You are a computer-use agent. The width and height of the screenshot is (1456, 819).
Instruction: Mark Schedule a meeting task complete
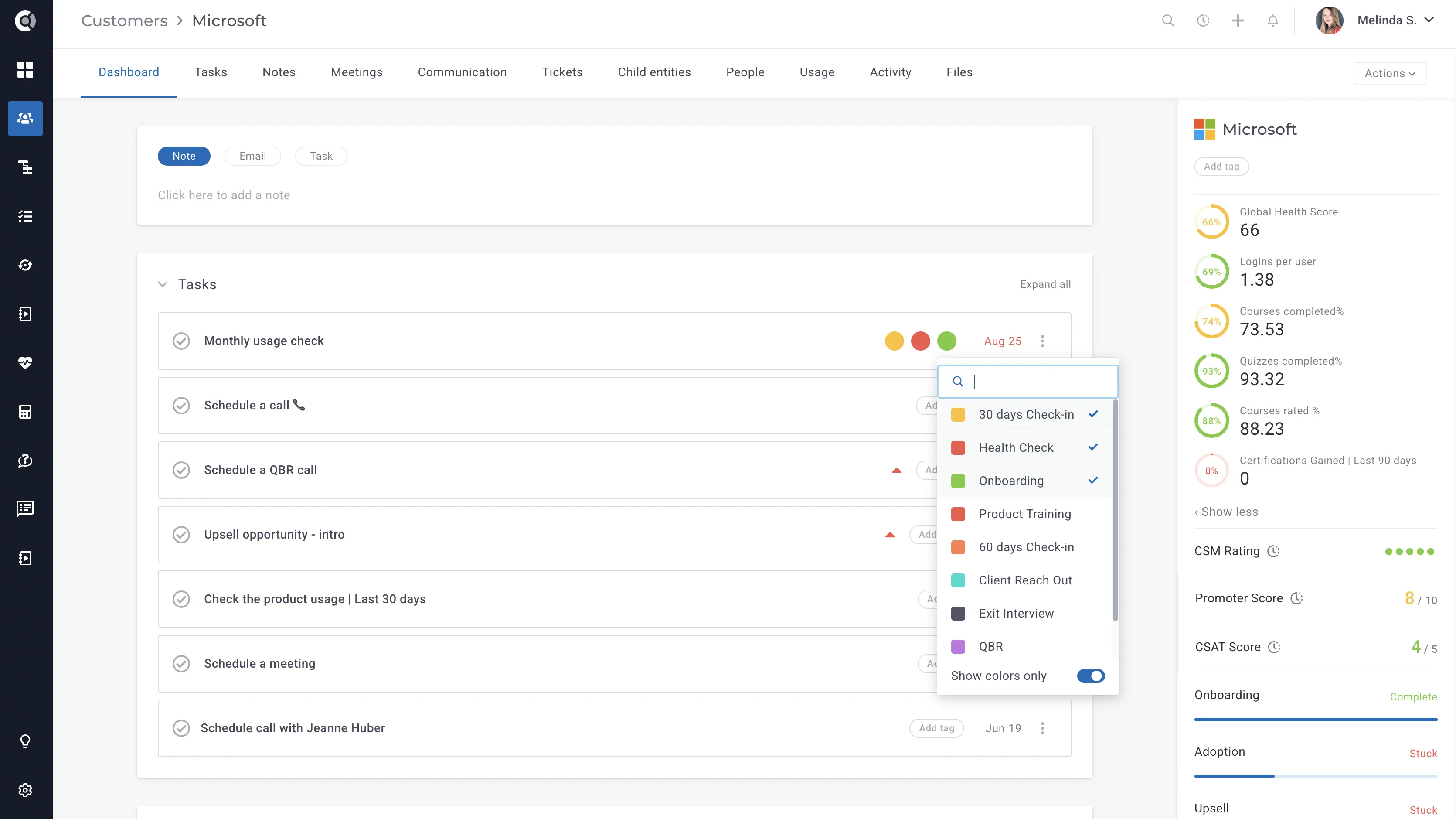[x=181, y=663]
